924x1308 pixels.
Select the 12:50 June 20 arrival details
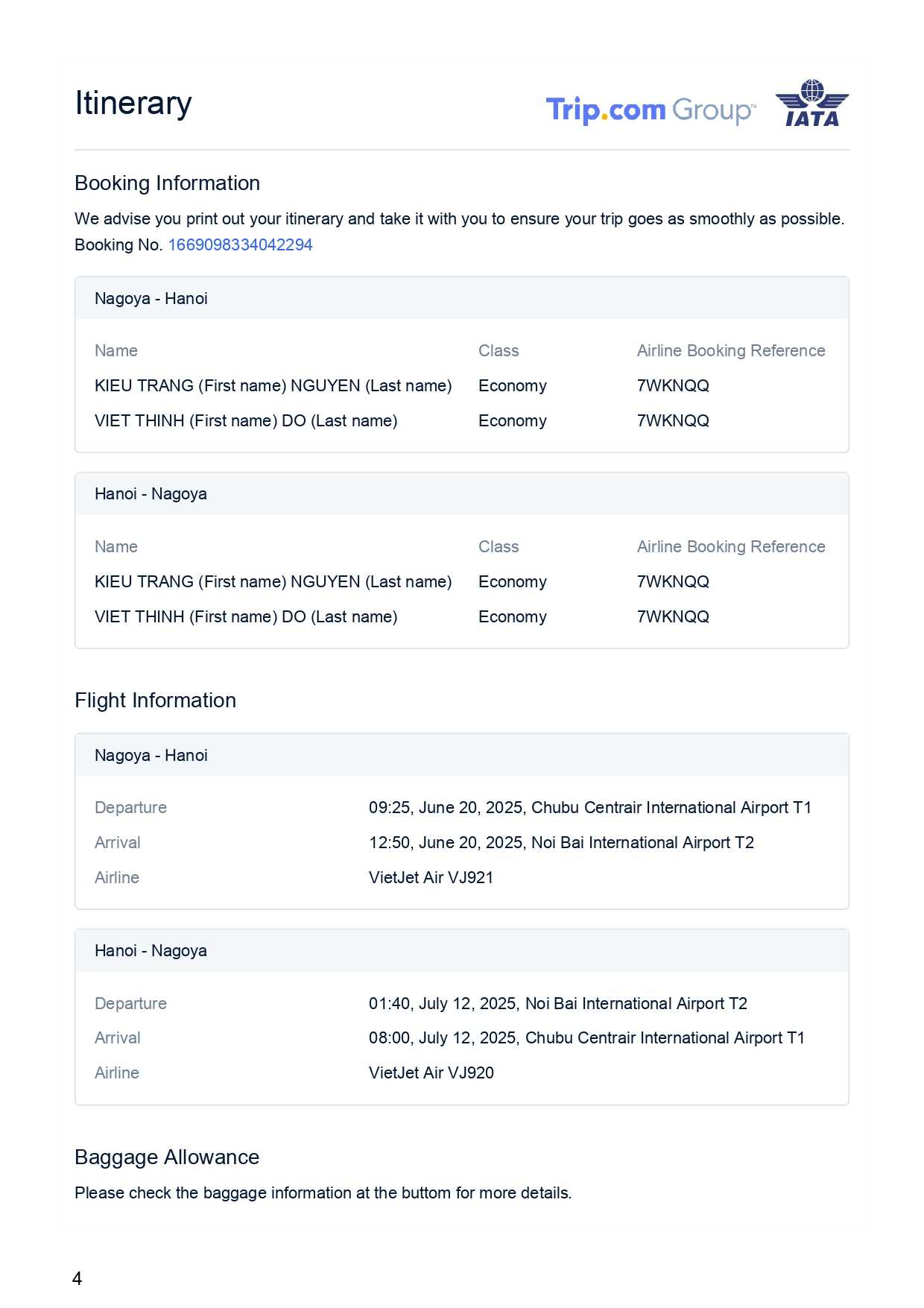point(561,843)
